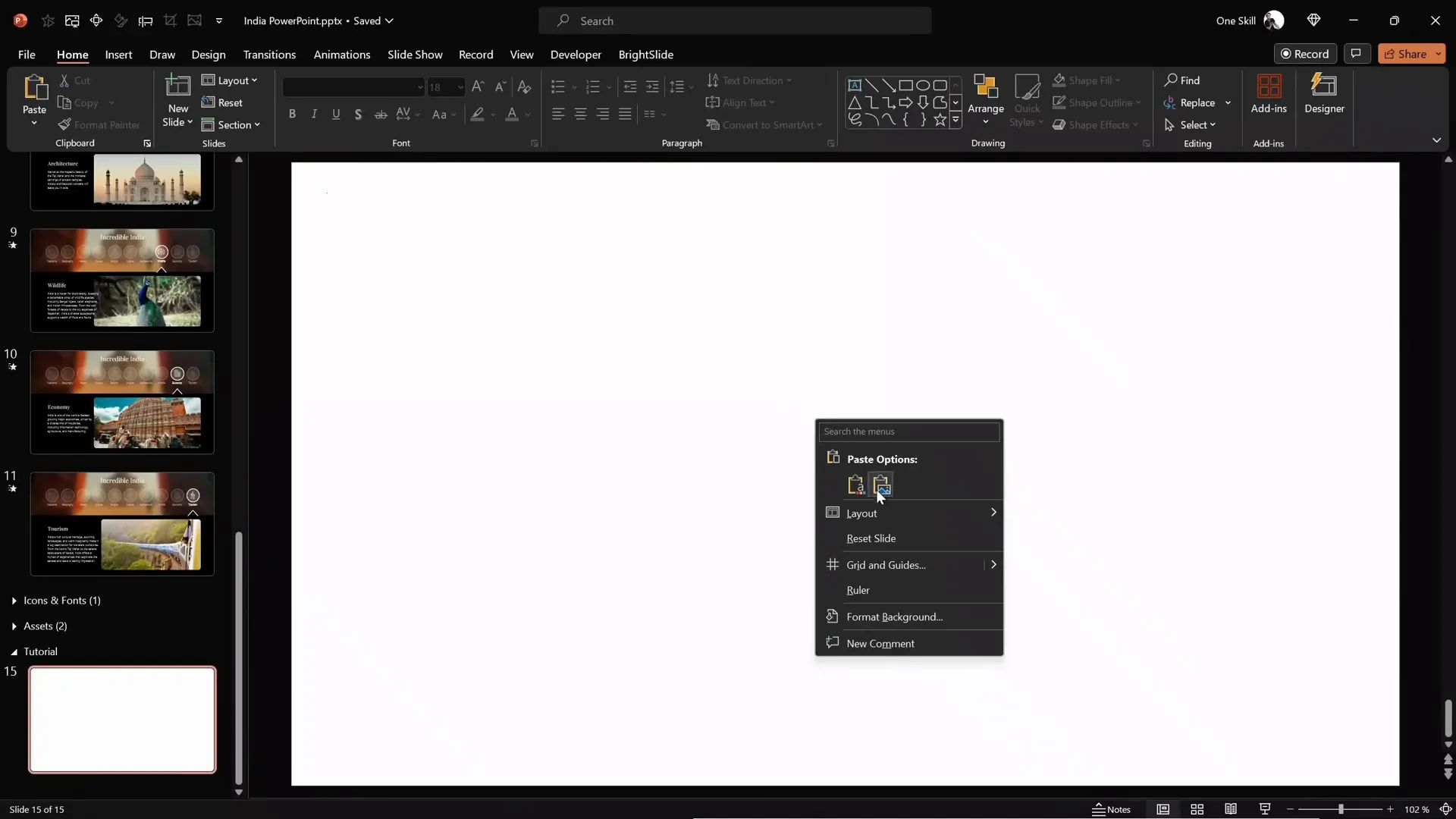Toggle Notes pane in status bar
This screenshot has height=819, width=1456.
pyautogui.click(x=1111, y=809)
